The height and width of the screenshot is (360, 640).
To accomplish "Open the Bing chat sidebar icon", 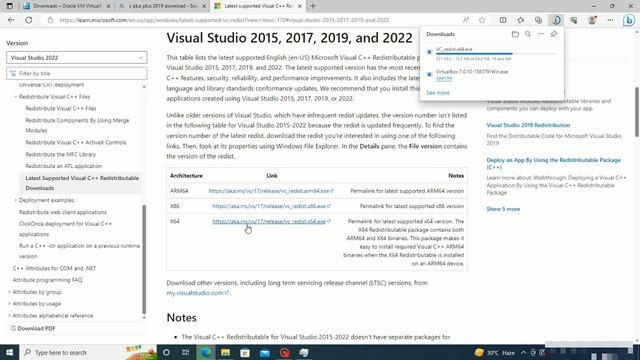I will [629, 20].
